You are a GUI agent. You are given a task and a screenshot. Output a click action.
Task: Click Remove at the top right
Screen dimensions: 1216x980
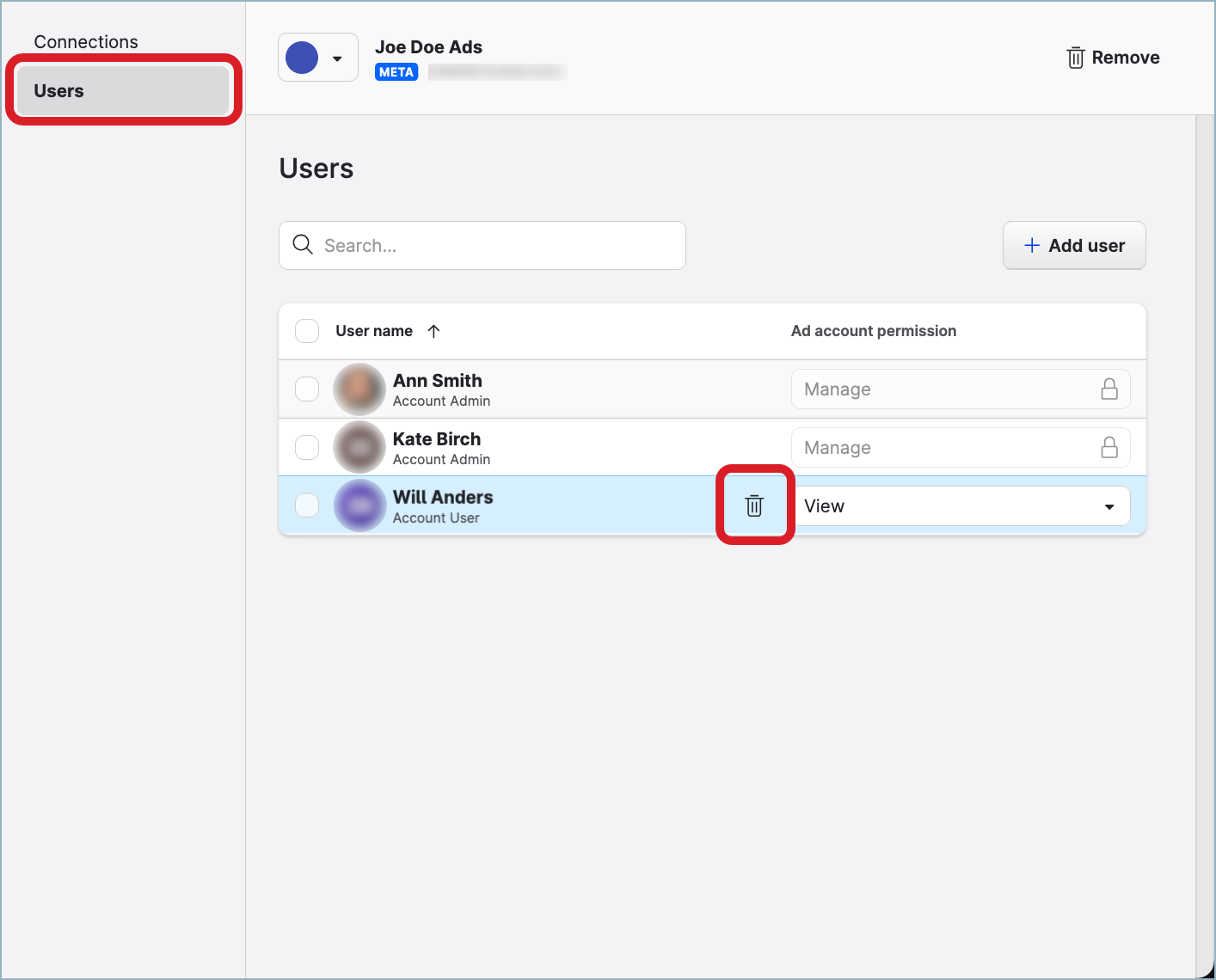click(x=1126, y=57)
